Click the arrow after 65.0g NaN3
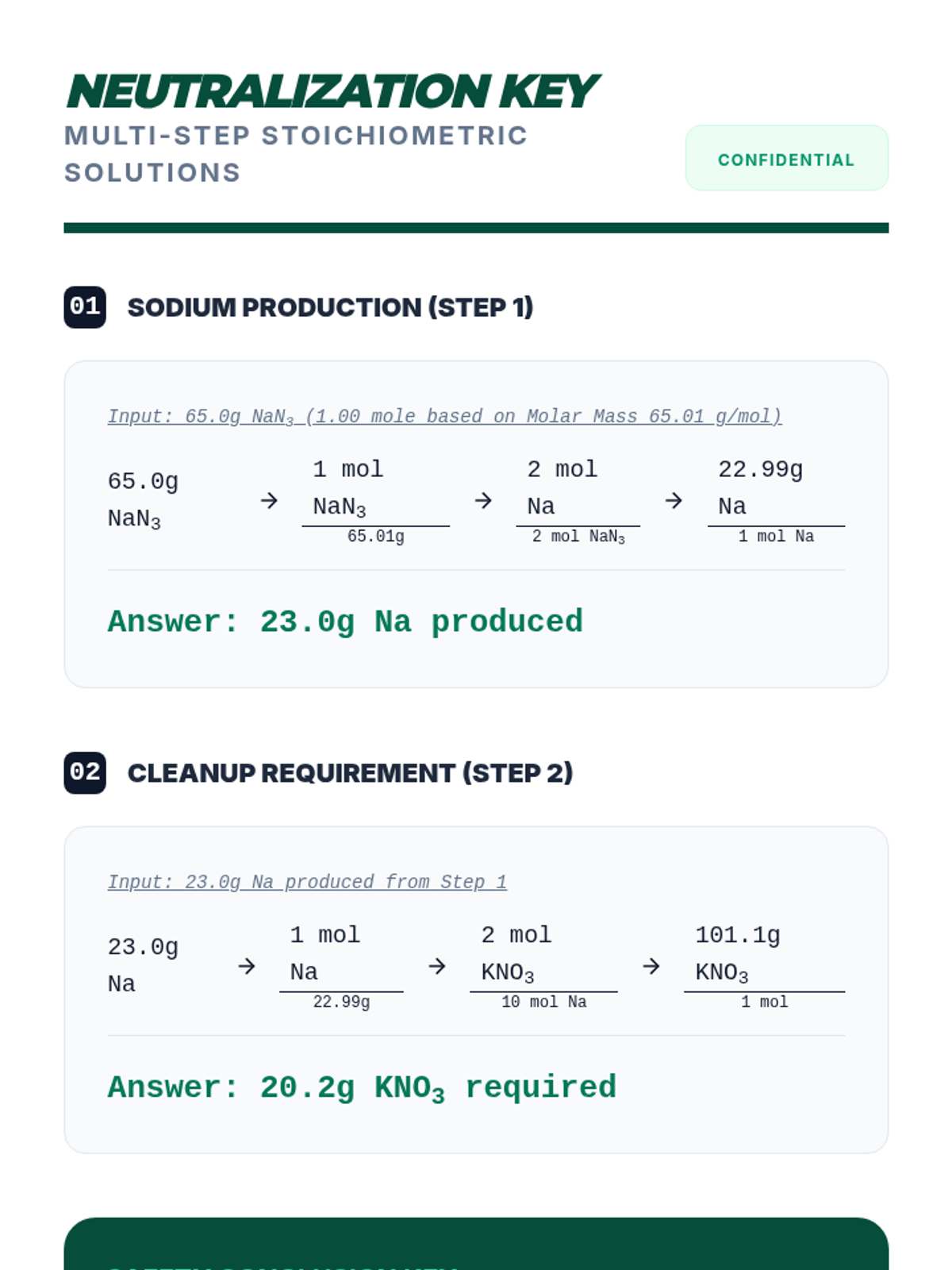The image size is (952, 1270). pos(269,501)
